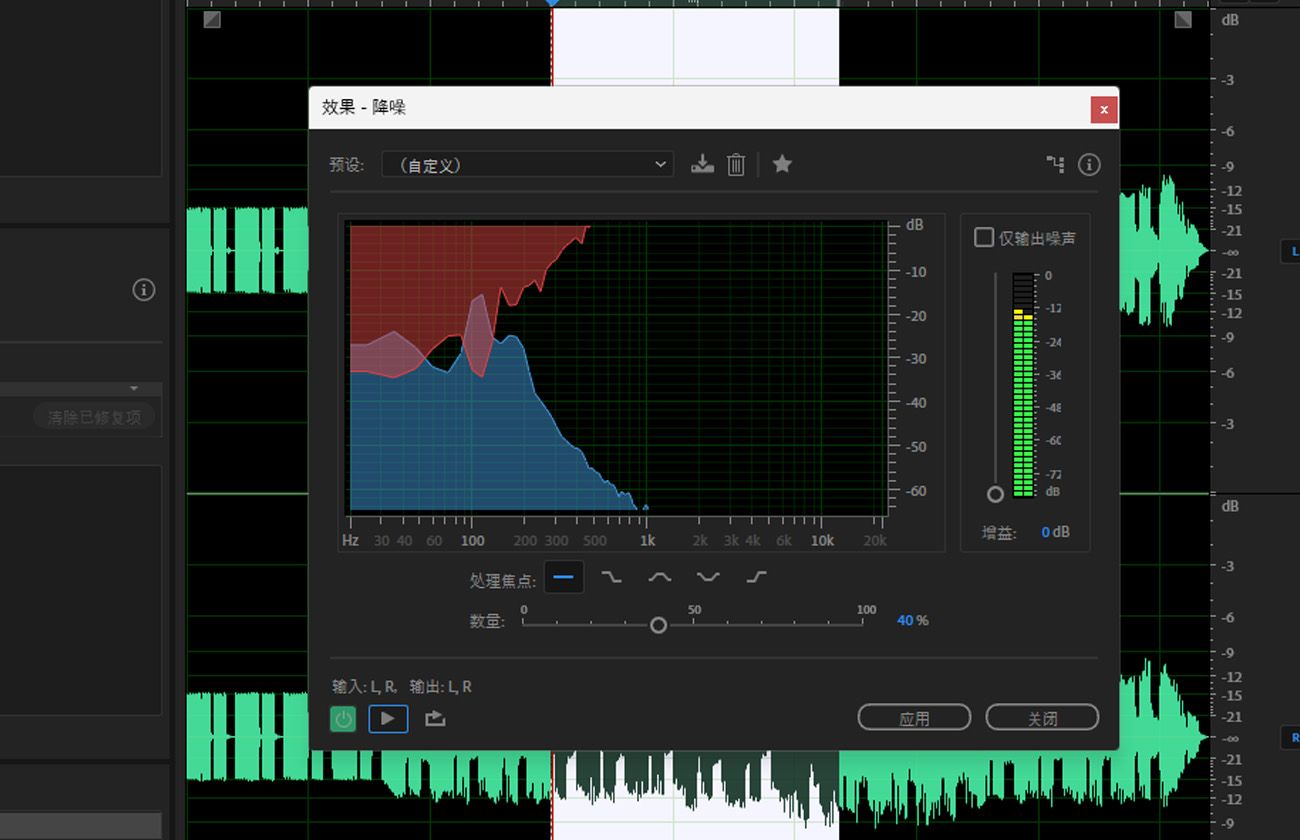Click the fade-out handle on the waveform's right corner
Viewport: 1300px width, 840px height.
coord(1183,19)
